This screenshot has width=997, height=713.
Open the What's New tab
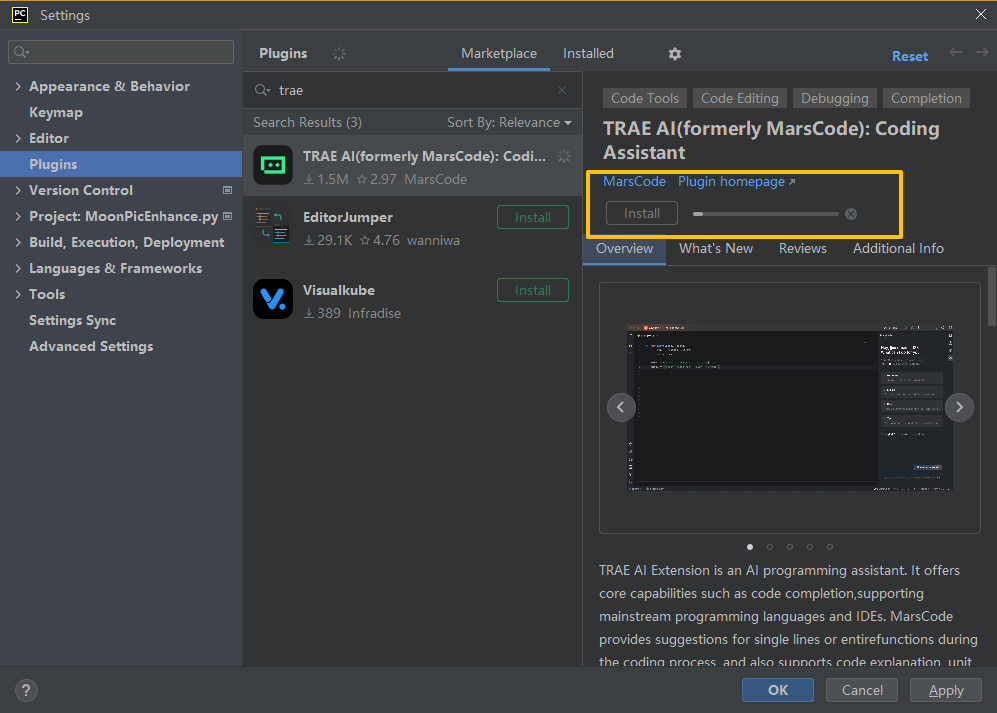click(716, 249)
